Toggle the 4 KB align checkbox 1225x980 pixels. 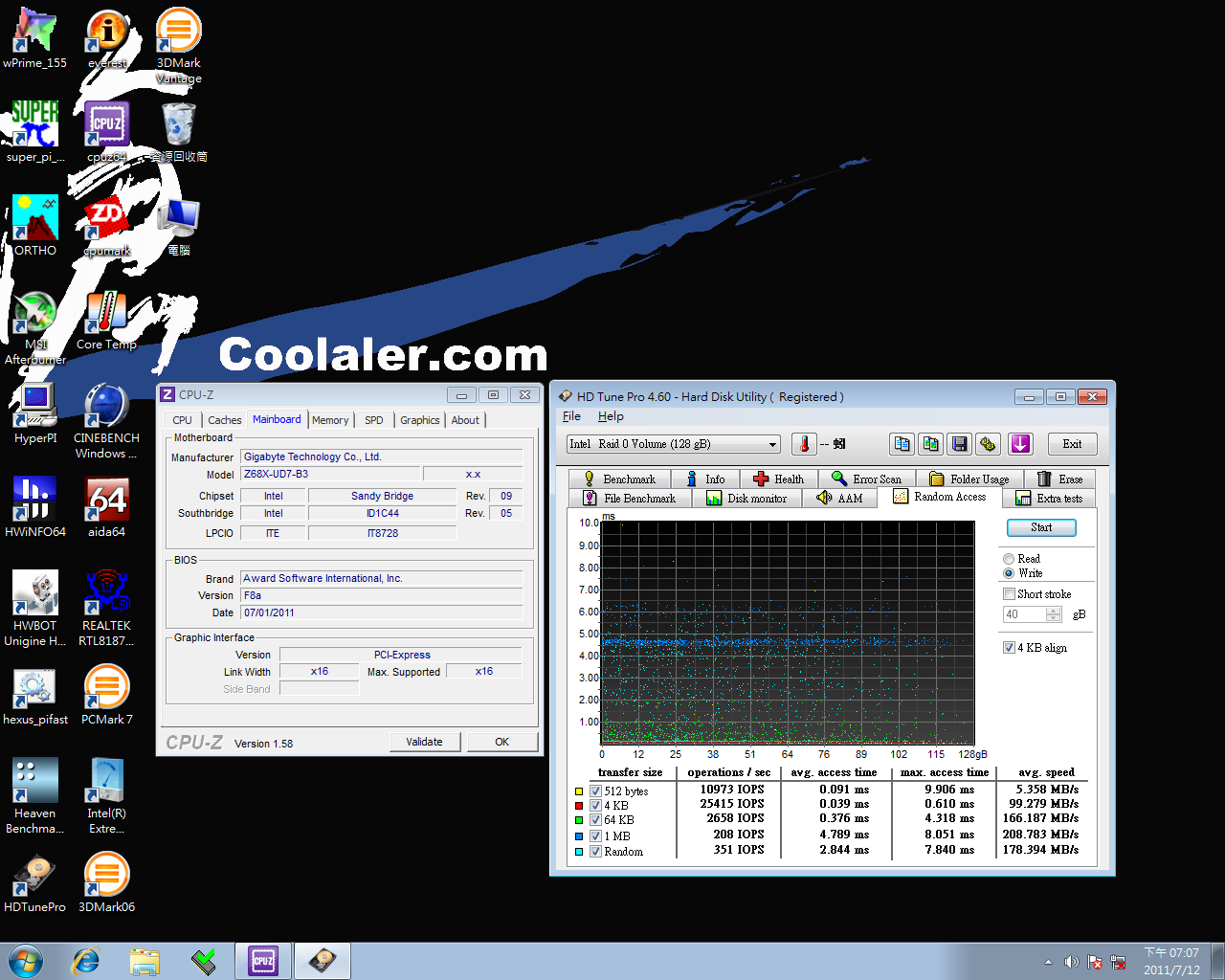pyautogui.click(x=1009, y=648)
